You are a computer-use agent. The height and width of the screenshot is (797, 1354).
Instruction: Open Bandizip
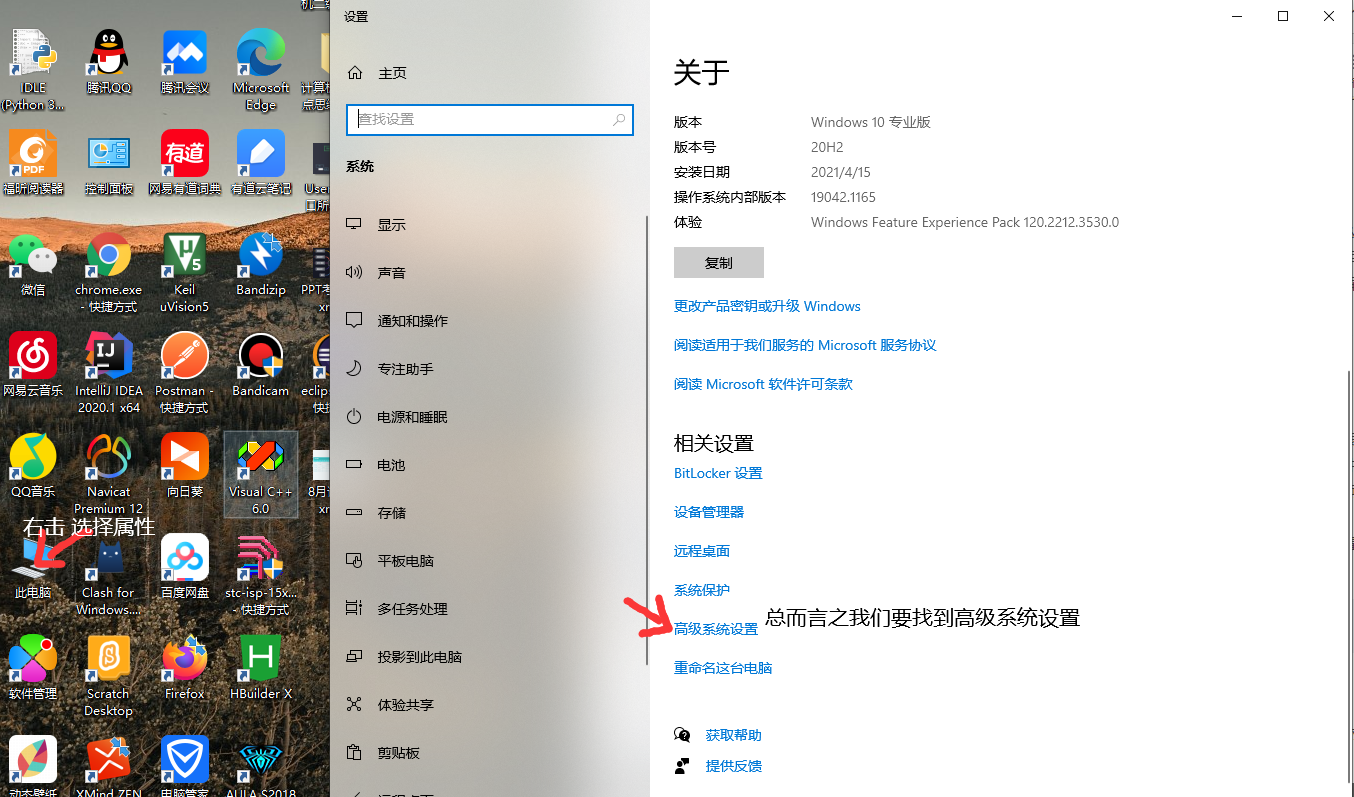click(259, 255)
